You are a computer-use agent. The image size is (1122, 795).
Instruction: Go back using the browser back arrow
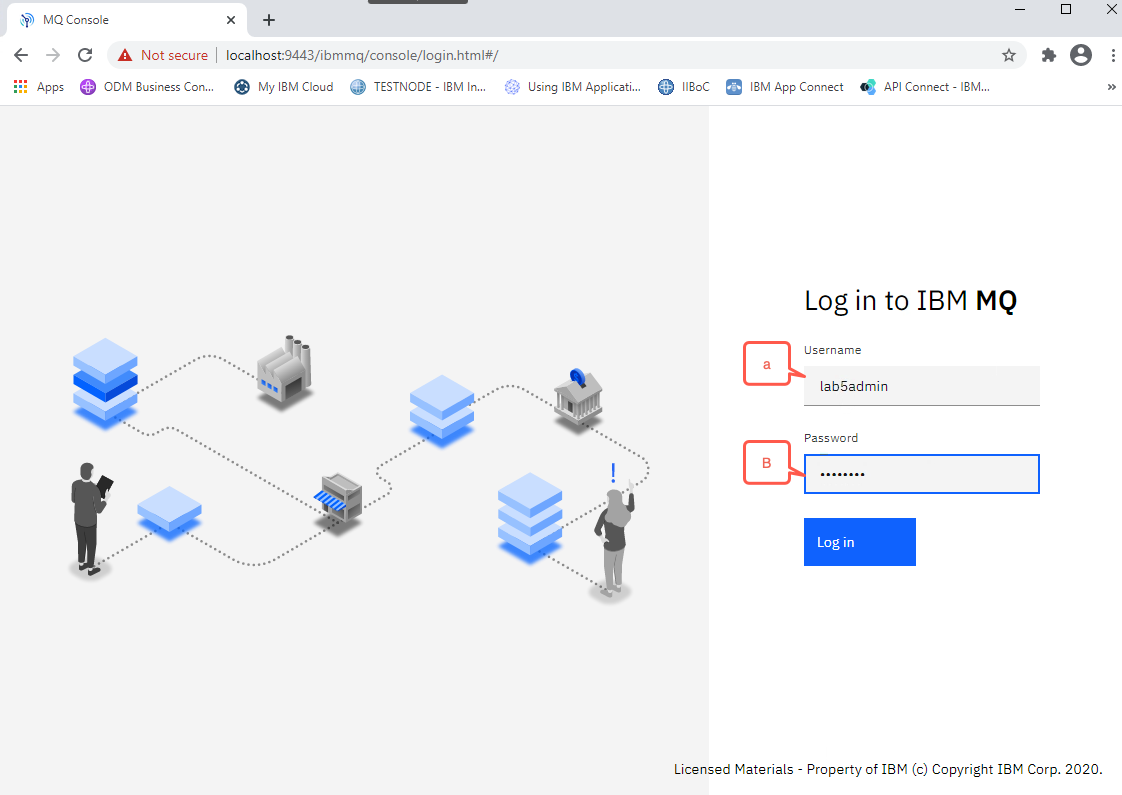click(x=21, y=55)
